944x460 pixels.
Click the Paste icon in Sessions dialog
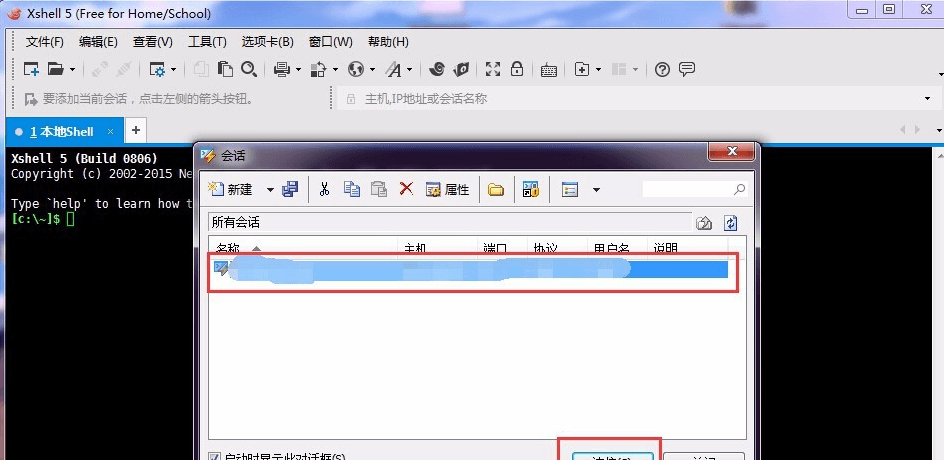pyautogui.click(x=379, y=189)
